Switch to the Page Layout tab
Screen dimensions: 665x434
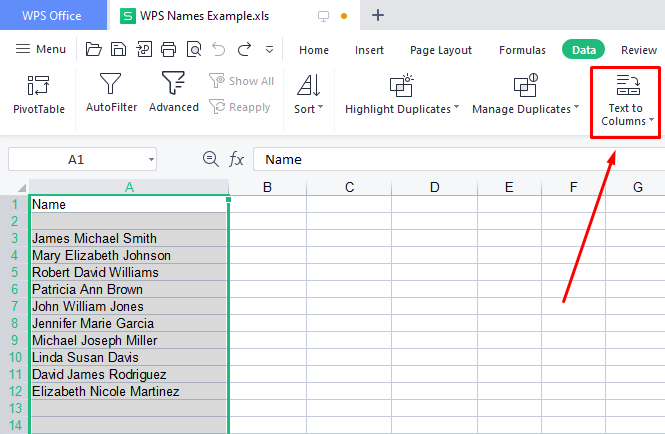(441, 50)
